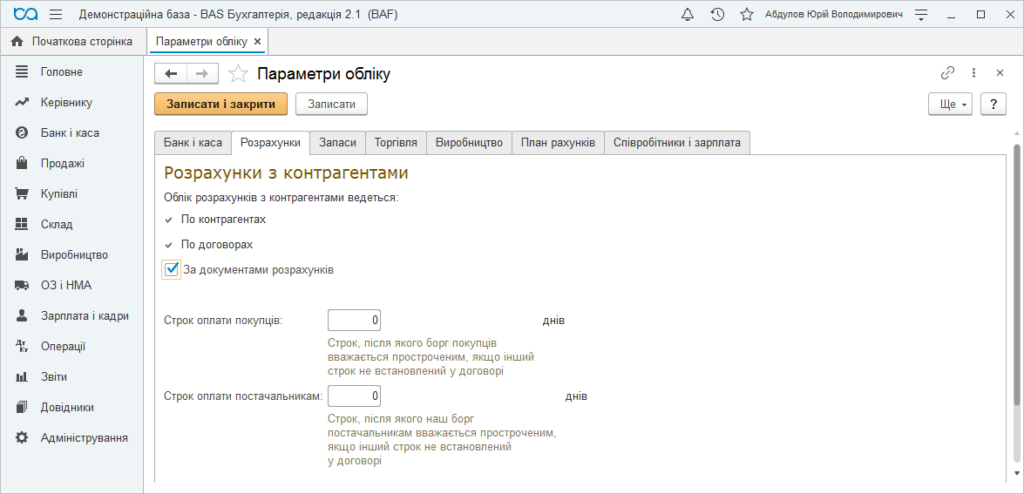Click the По контрагентах checkmark

[x=168, y=220]
